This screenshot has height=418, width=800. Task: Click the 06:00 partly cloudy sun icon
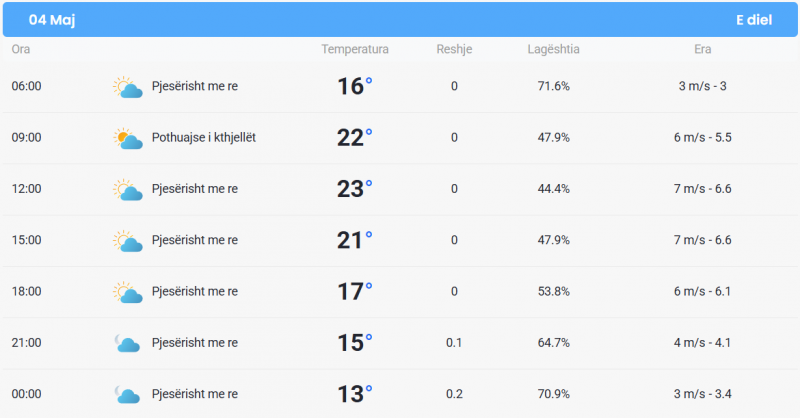coord(128,87)
